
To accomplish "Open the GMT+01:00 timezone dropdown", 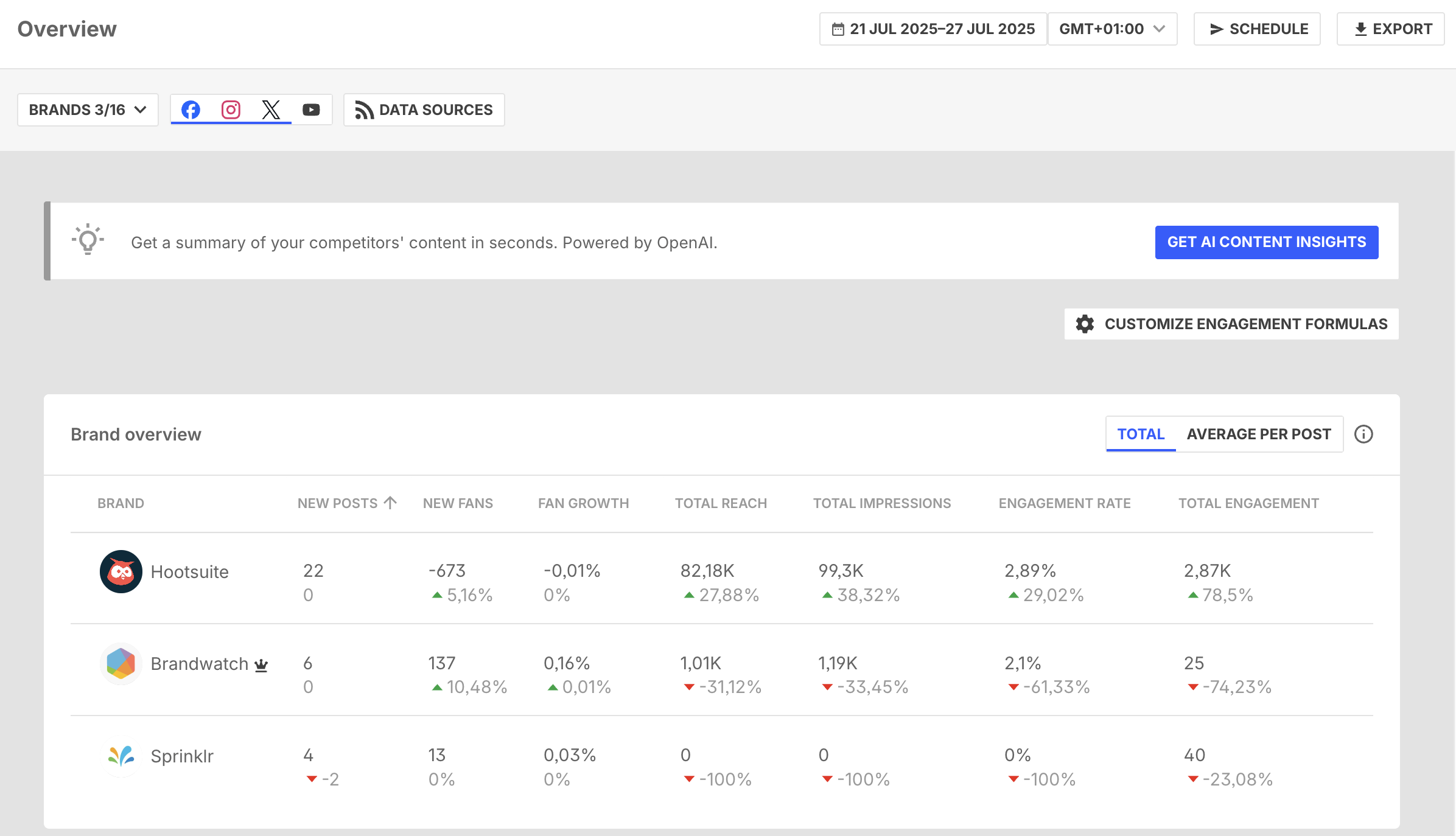I will point(1112,29).
